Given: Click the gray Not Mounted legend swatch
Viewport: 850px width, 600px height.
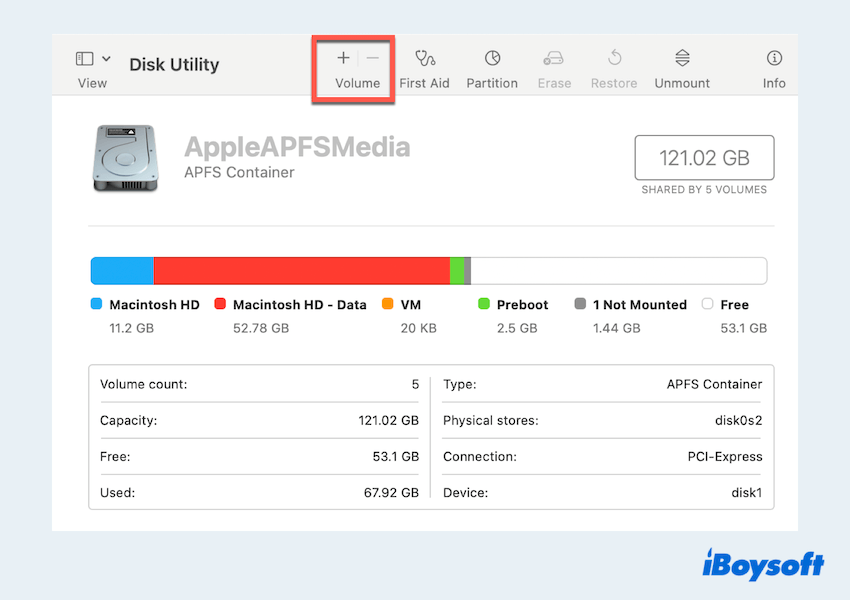Looking at the screenshot, I should point(580,304).
